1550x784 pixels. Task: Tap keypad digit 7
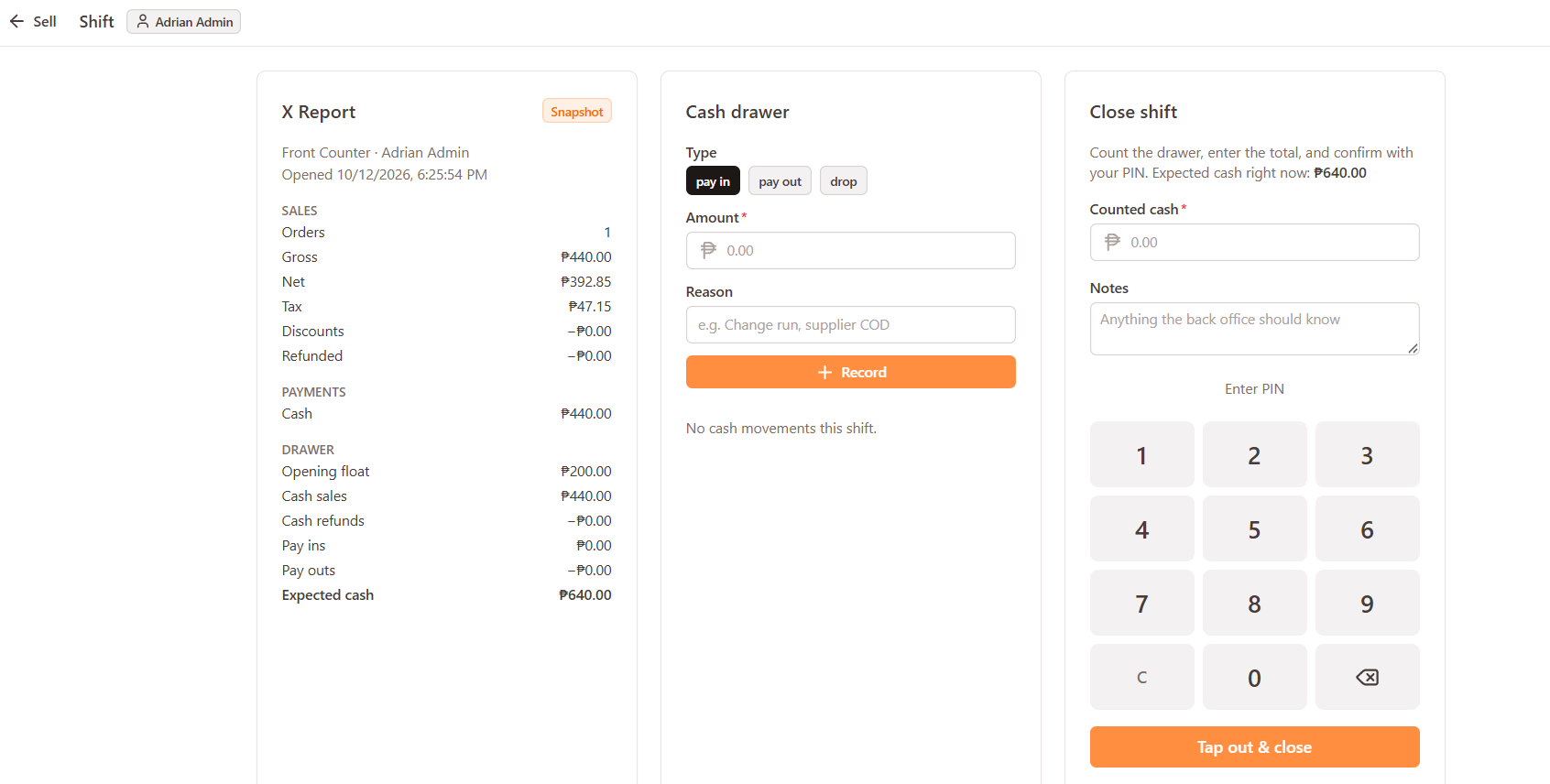(x=1141, y=603)
